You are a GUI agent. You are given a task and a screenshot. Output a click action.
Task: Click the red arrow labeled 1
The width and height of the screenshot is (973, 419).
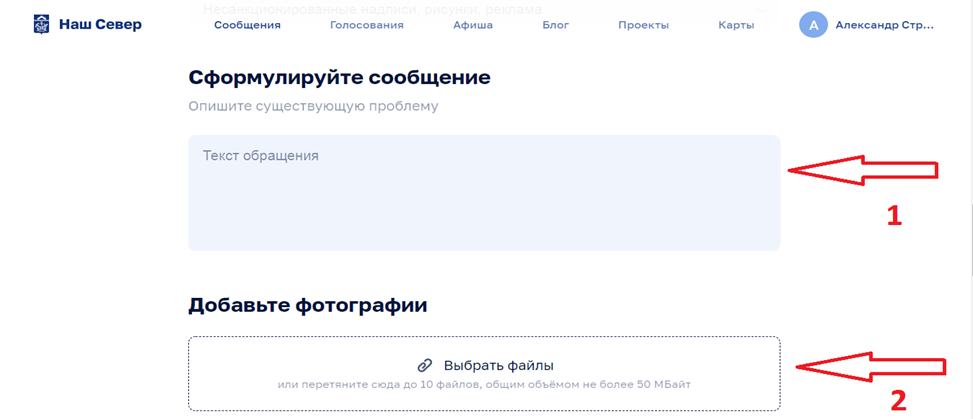864,170
